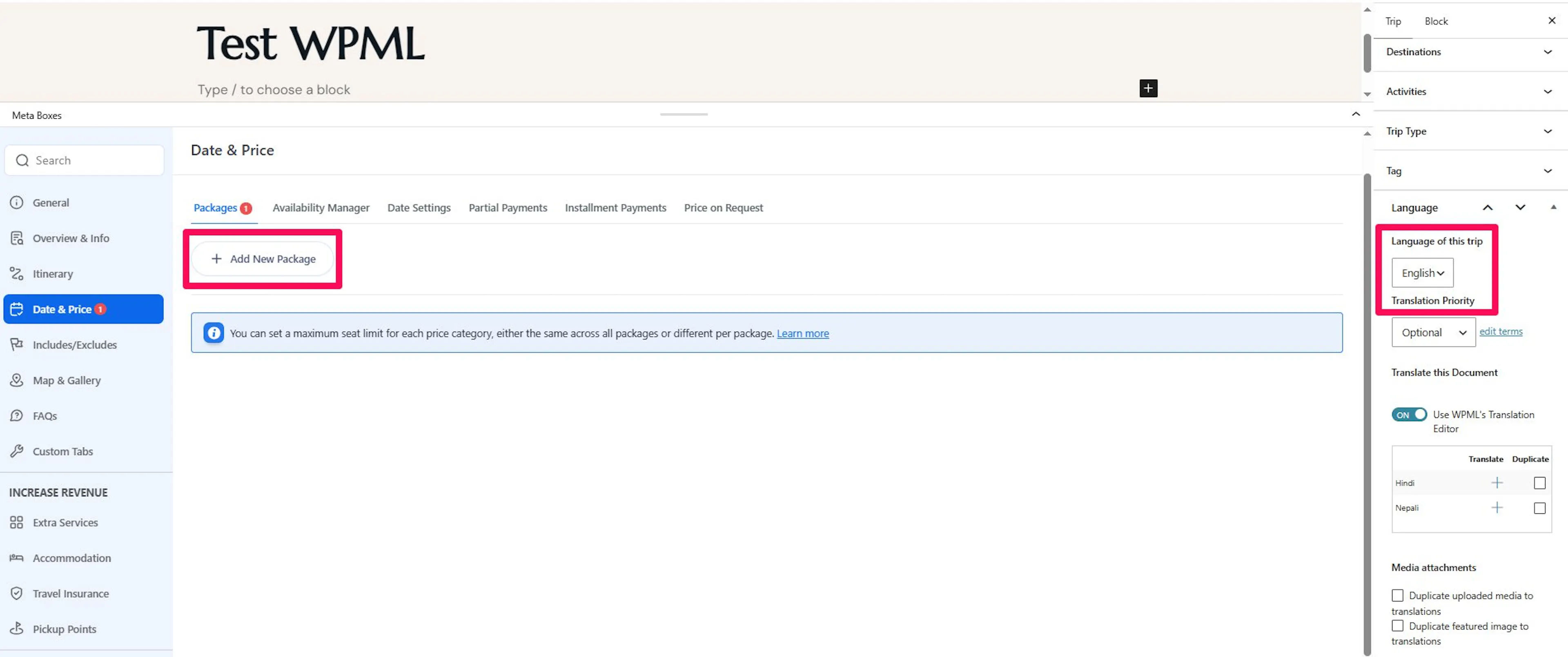The image size is (1568, 657).
Task: Open the Partial Payments tab
Action: tap(508, 207)
